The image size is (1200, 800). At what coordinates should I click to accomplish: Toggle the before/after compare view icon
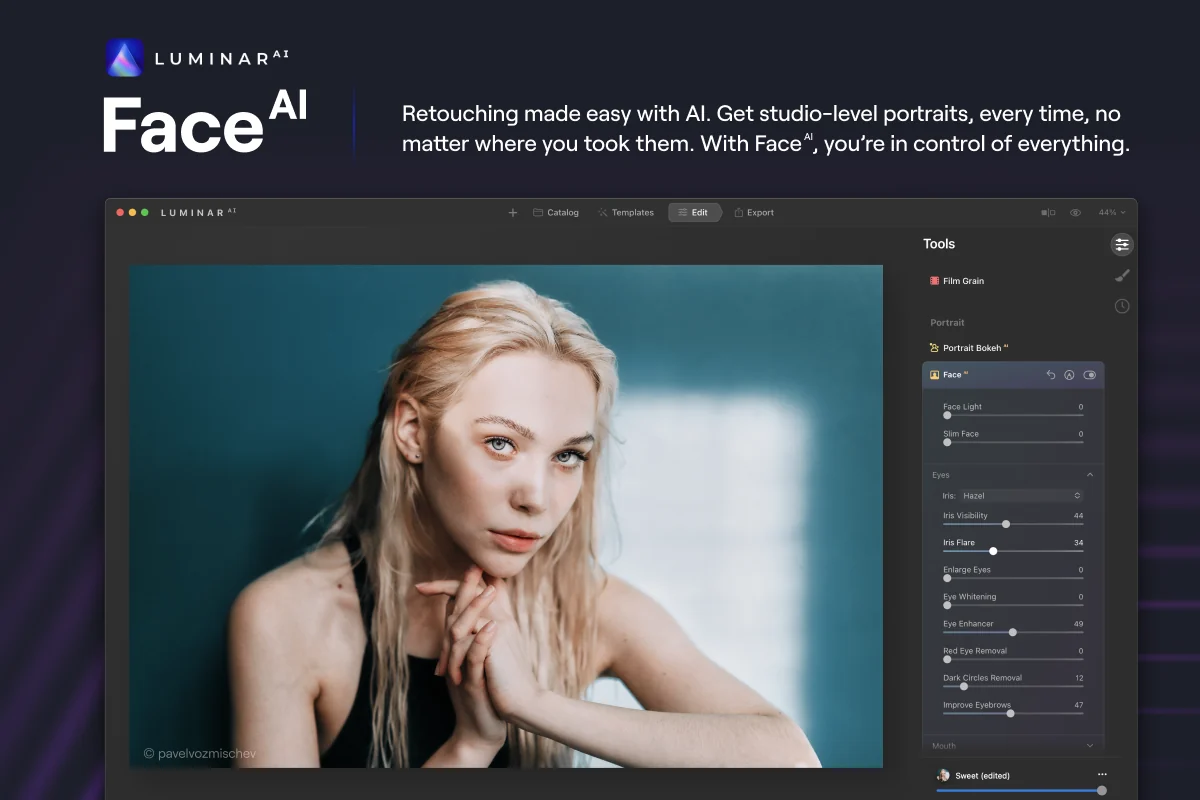[1048, 213]
